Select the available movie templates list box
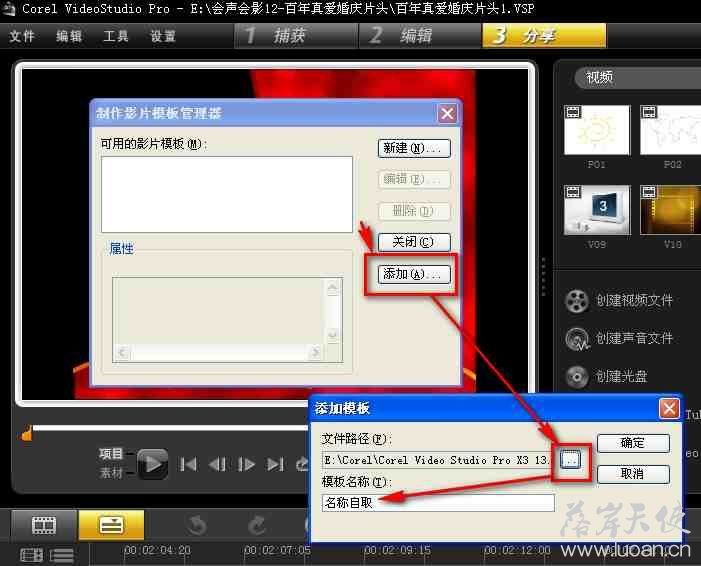The width and height of the screenshot is (701, 566). [x=227, y=194]
